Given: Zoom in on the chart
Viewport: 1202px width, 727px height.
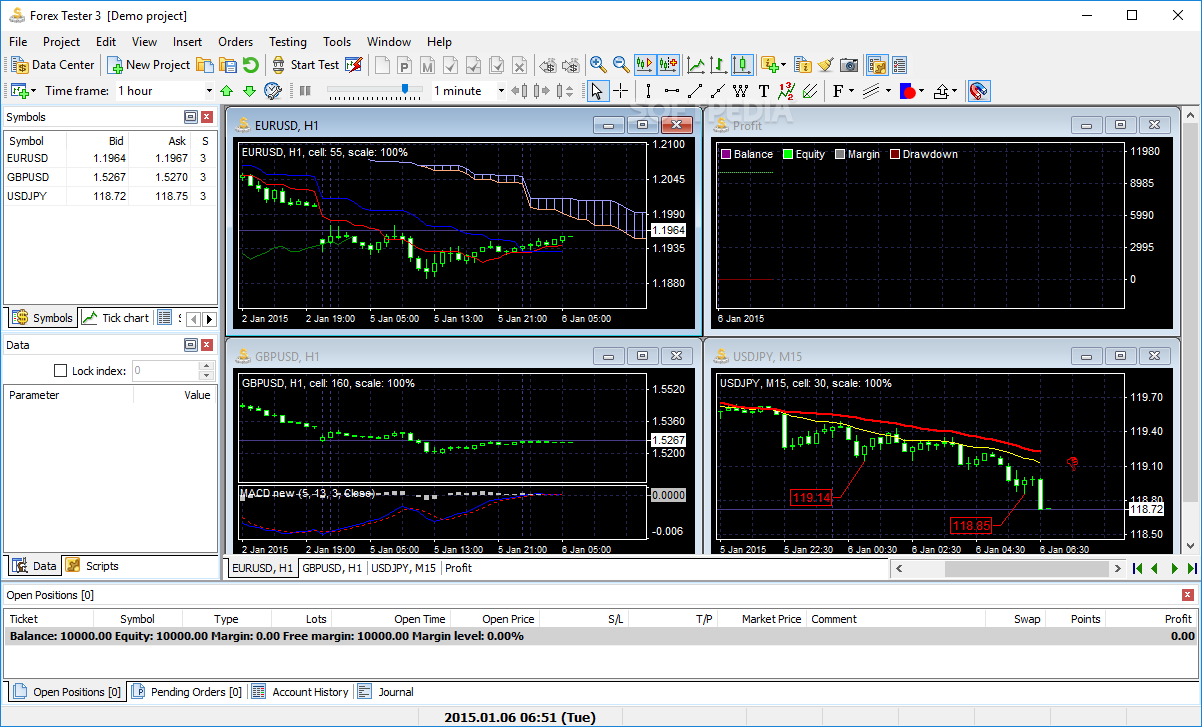Looking at the screenshot, I should coord(598,65).
